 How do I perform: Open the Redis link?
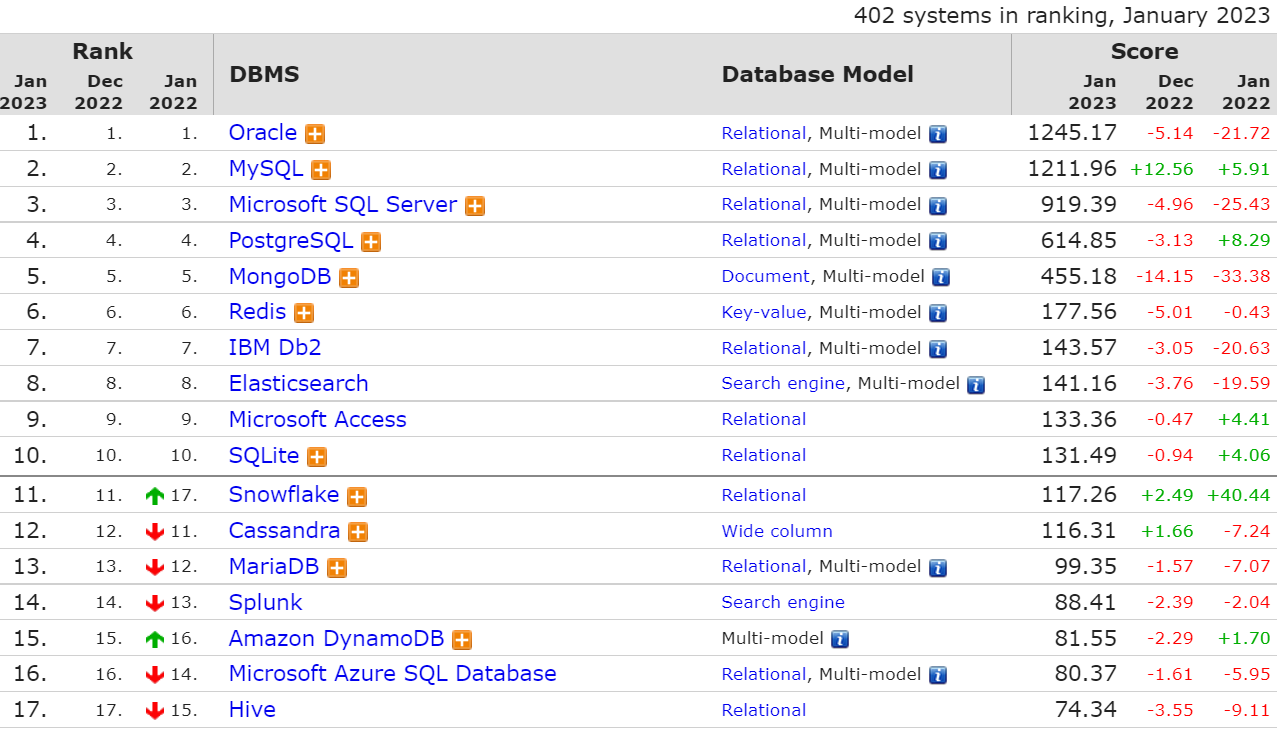coord(258,312)
